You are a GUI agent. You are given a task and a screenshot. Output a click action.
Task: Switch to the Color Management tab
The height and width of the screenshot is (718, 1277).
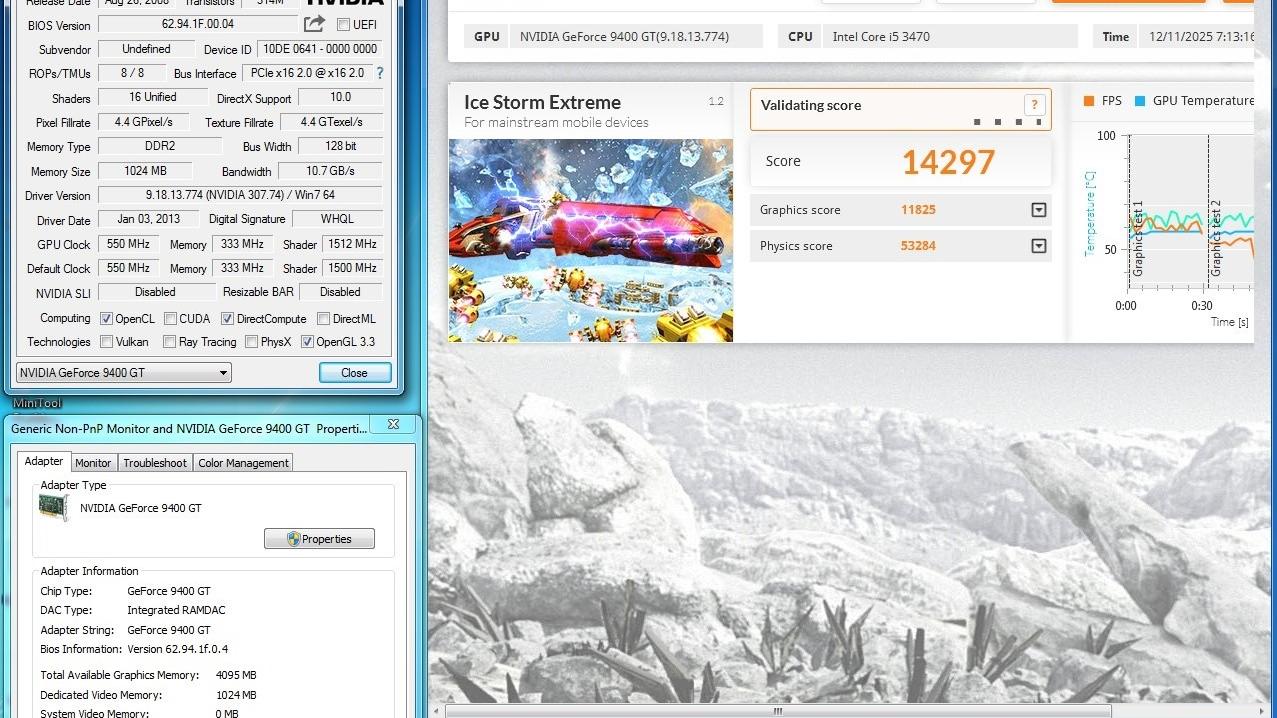[243, 463]
